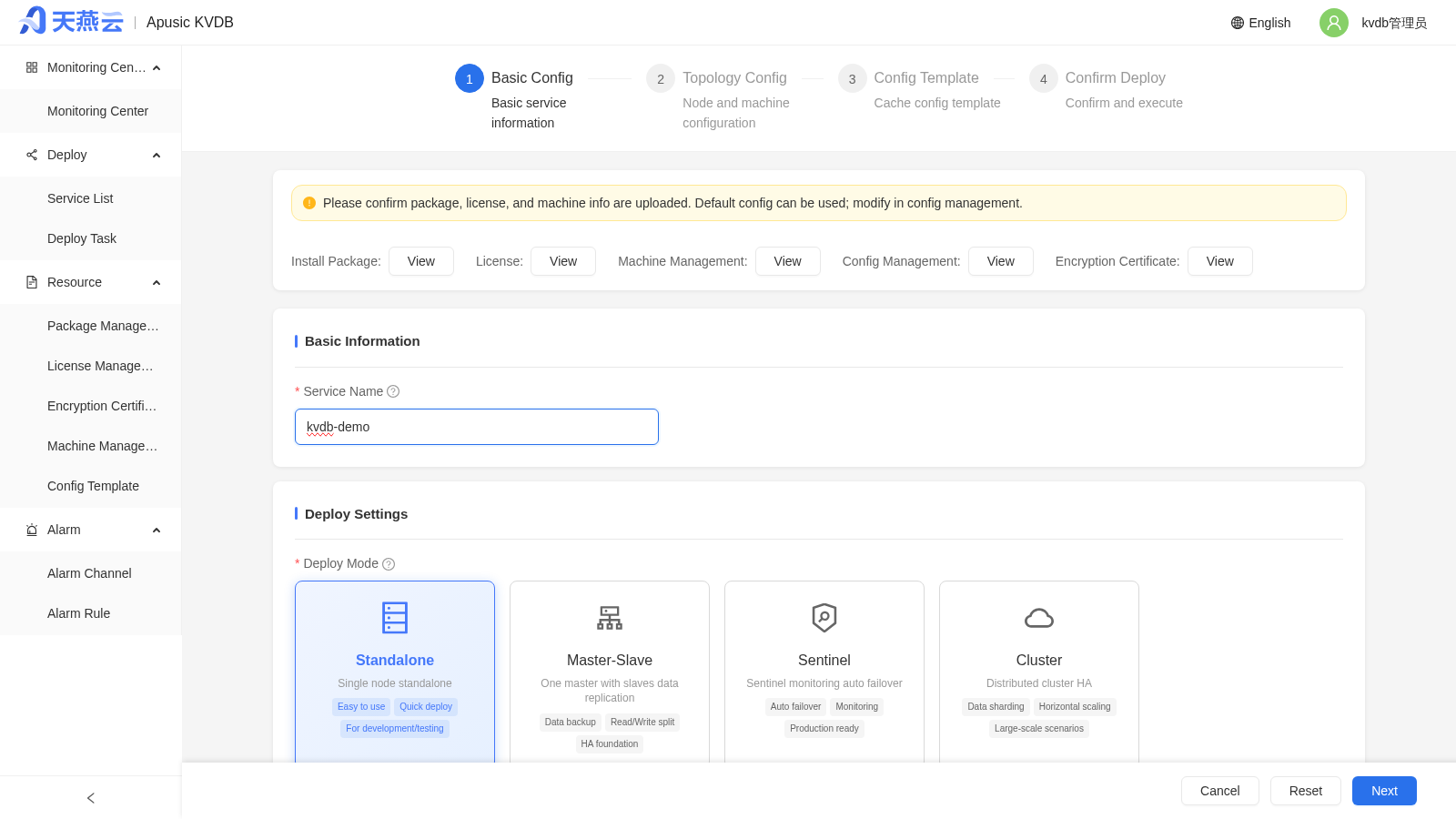Click the 'Quick deploy' tag
This screenshot has width=1456, height=819.
pos(426,707)
